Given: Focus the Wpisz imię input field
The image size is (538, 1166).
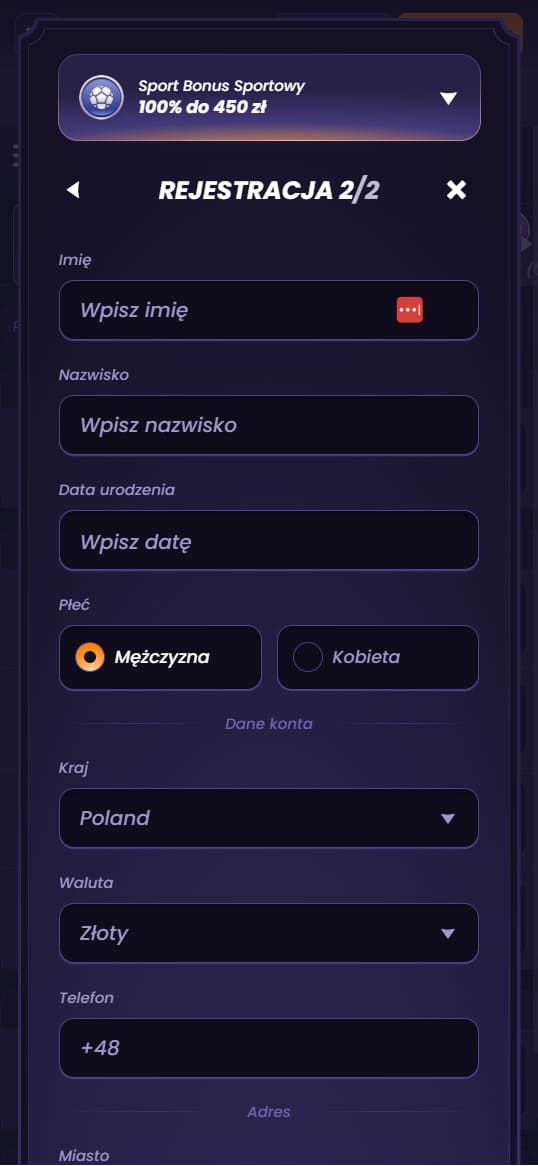Looking at the screenshot, I should tap(269, 310).
